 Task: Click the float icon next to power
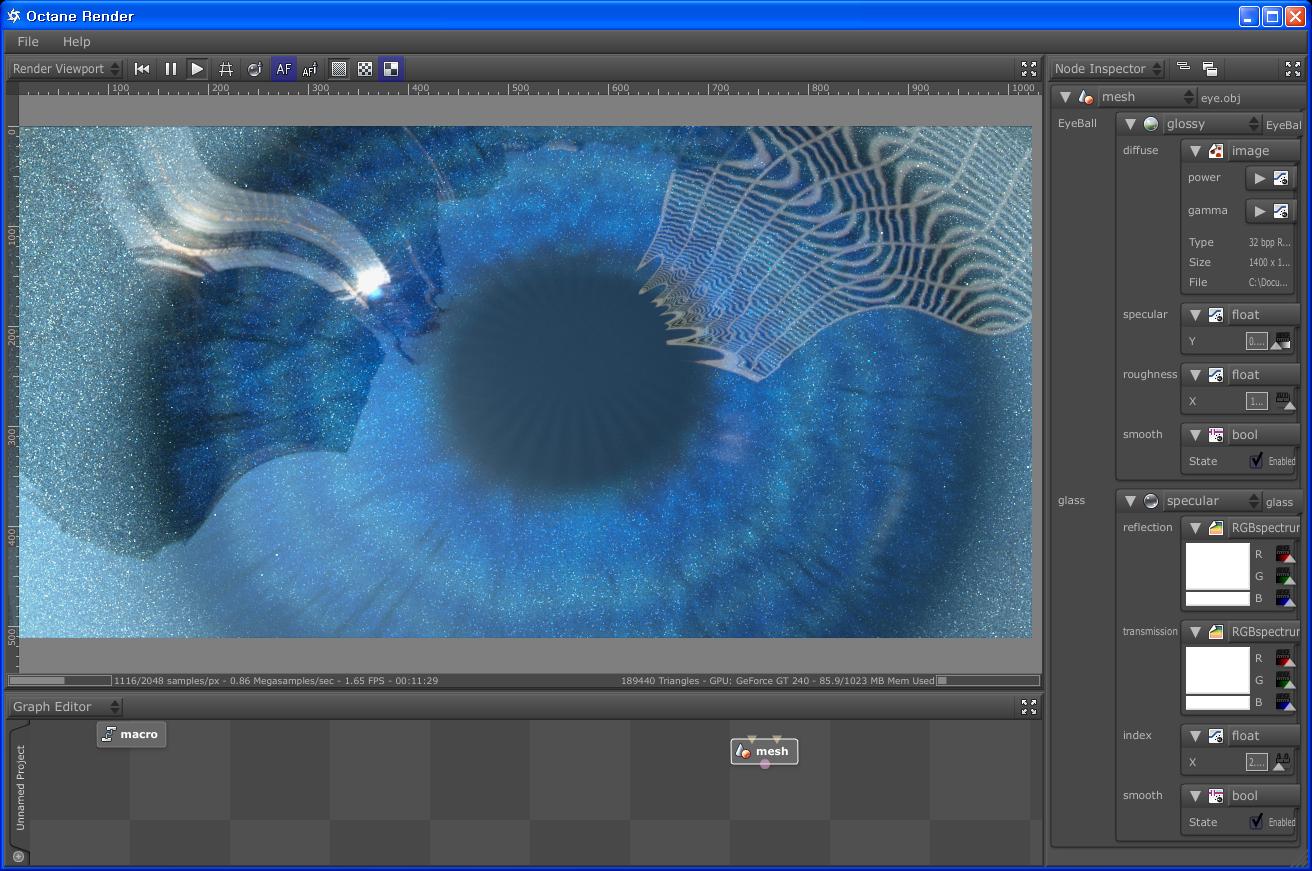point(1281,178)
